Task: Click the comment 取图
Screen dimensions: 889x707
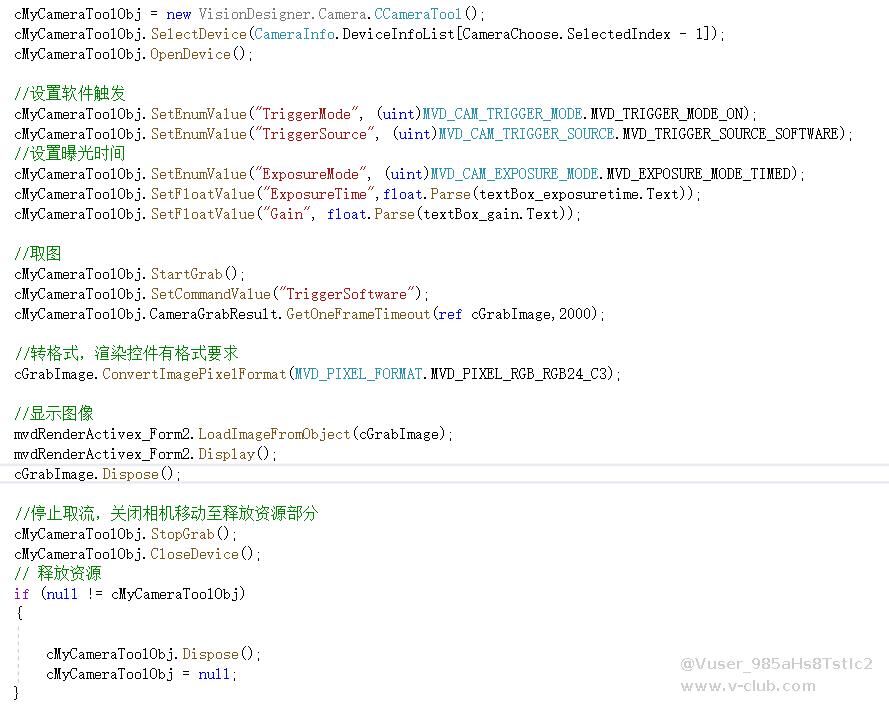Action: pyautogui.click(x=37, y=253)
